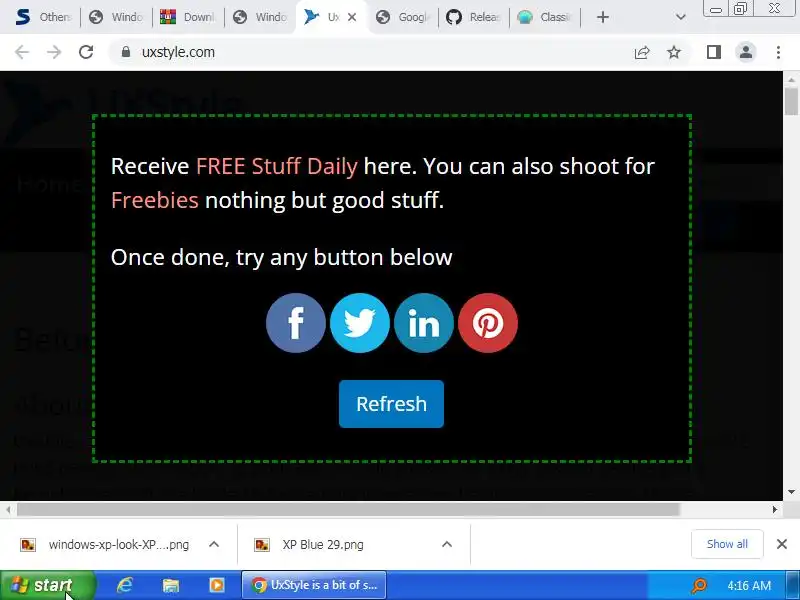Viewport: 800px width, 600px height.
Task: Switch to the Releas GitHub tab
Action: pos(473,17)
